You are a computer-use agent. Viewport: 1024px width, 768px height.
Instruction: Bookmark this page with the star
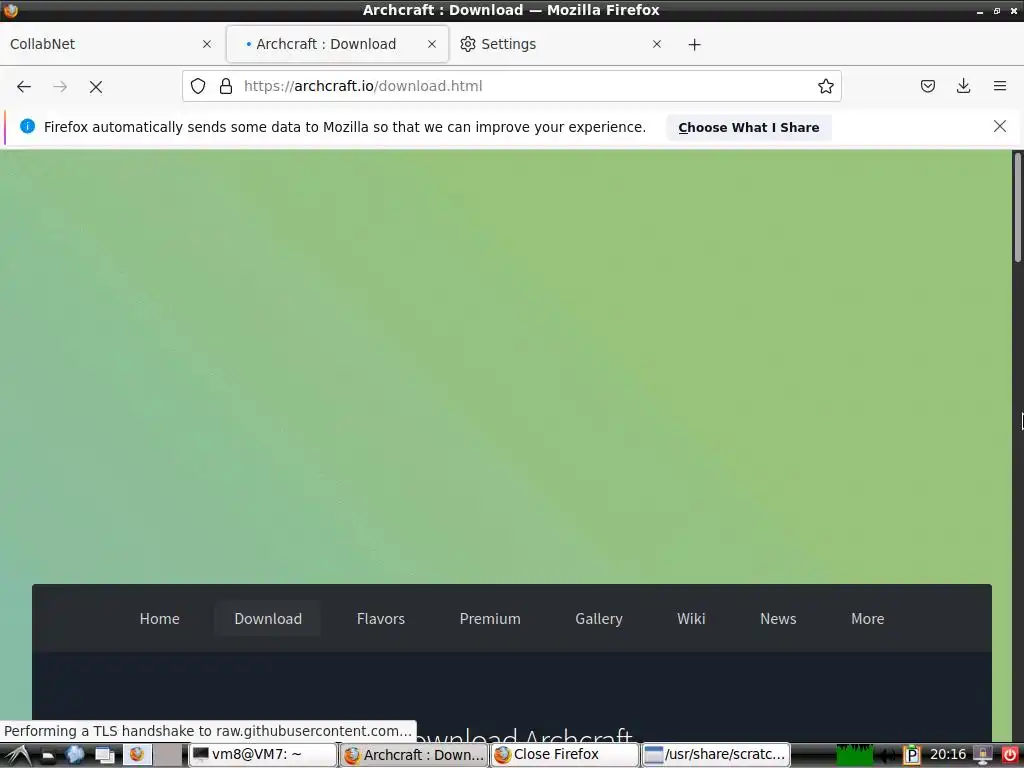825,86
